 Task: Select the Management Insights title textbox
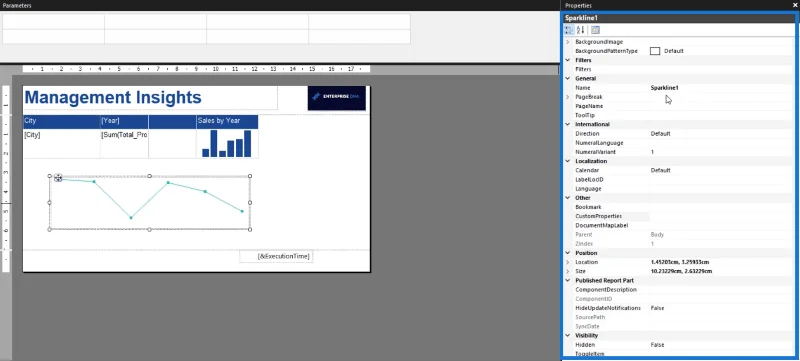tap(150, 97)
